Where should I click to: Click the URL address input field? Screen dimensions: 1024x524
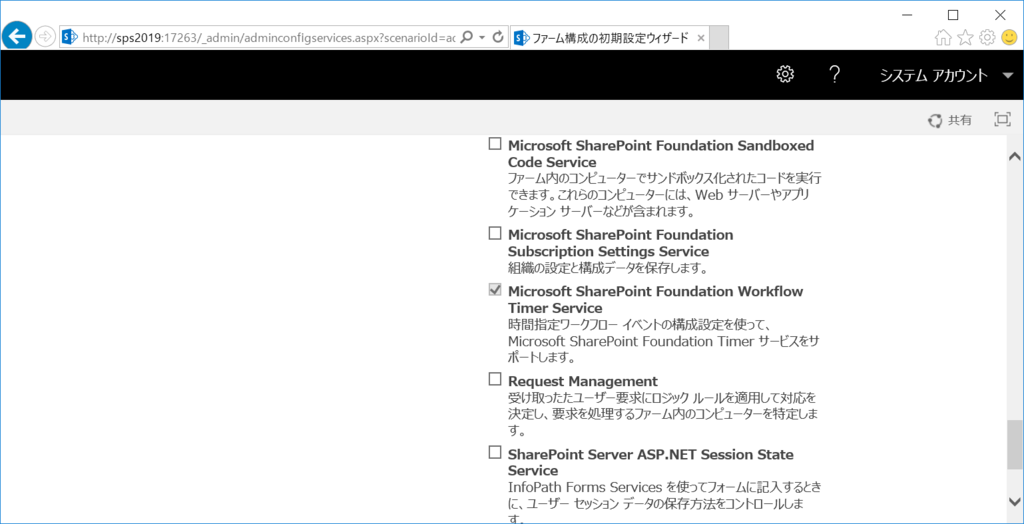268,37
